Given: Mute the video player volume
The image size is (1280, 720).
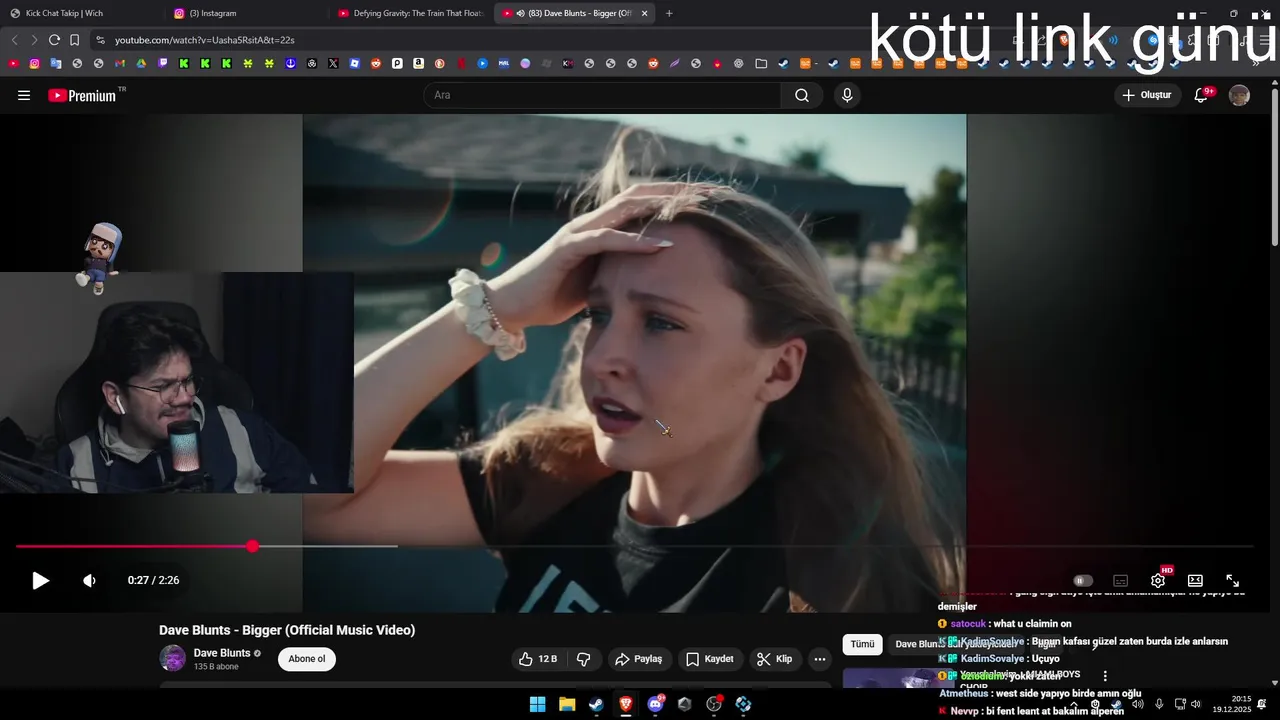Looking at the screenshot, I should pos(89,580).
